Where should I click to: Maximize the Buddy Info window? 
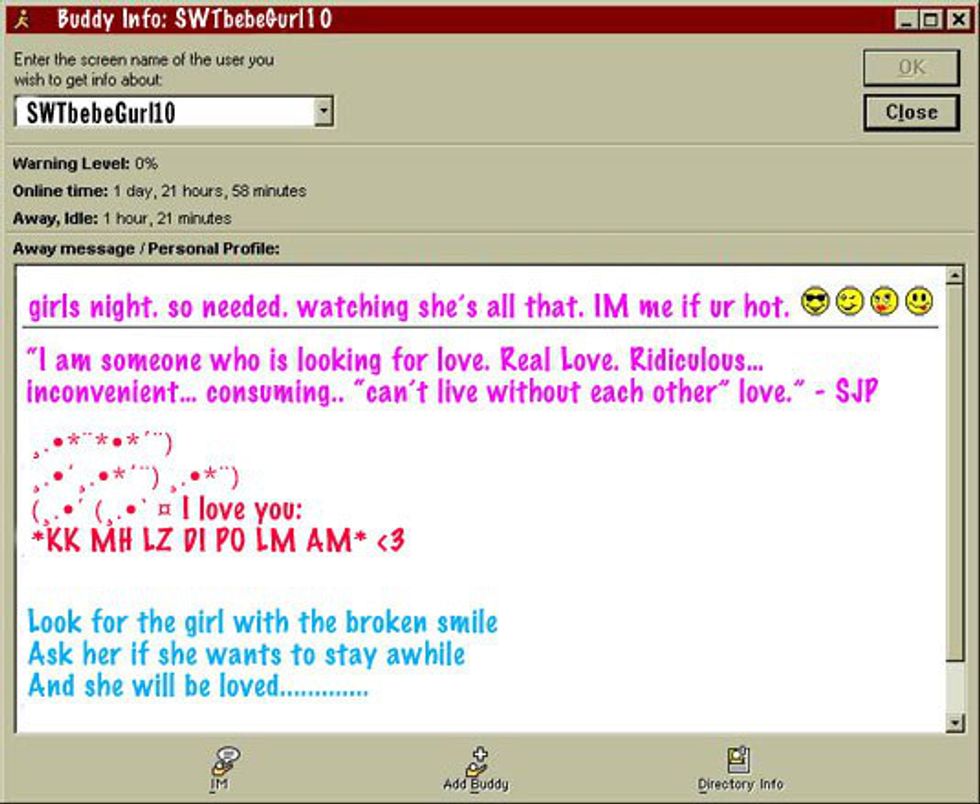(930, 19)
